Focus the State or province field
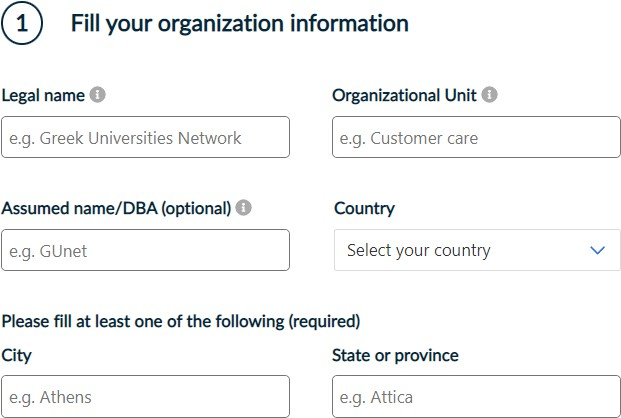621x418 pixels. [476, 396]
